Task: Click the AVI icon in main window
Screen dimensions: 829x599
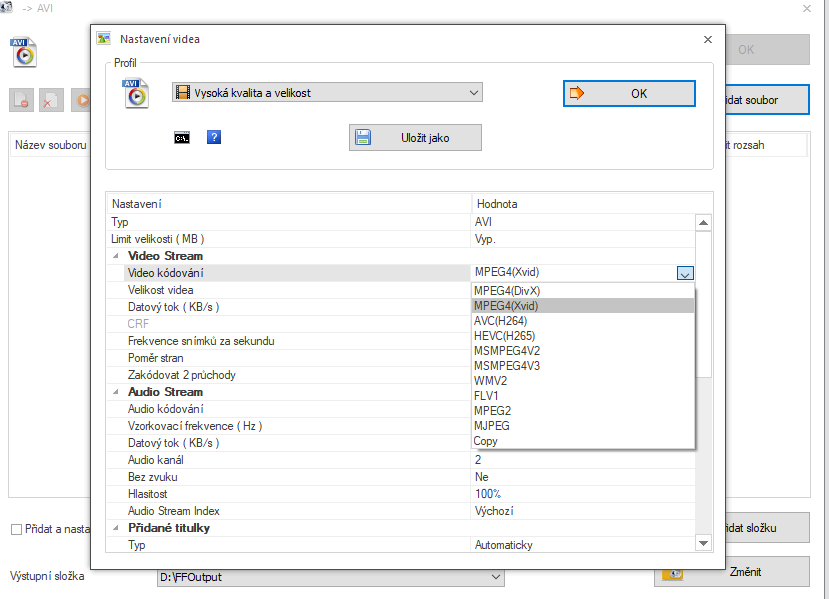Action: (23, 51)
